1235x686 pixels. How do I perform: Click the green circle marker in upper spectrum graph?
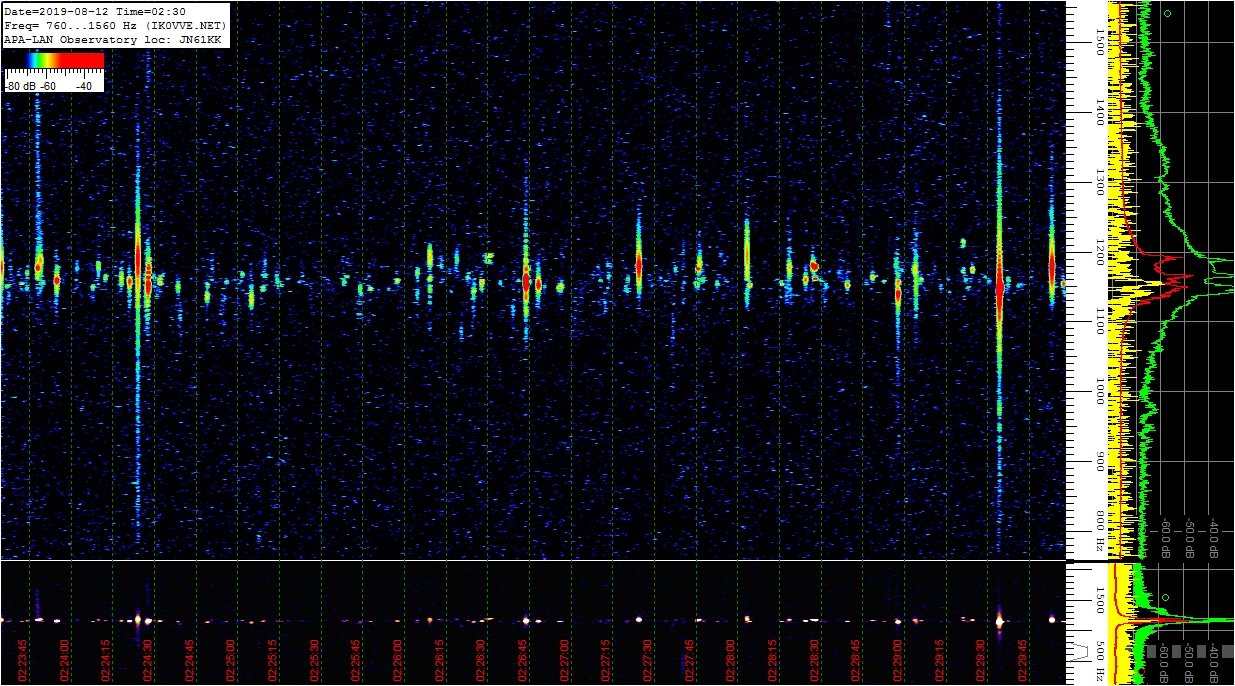(1167, 14)
